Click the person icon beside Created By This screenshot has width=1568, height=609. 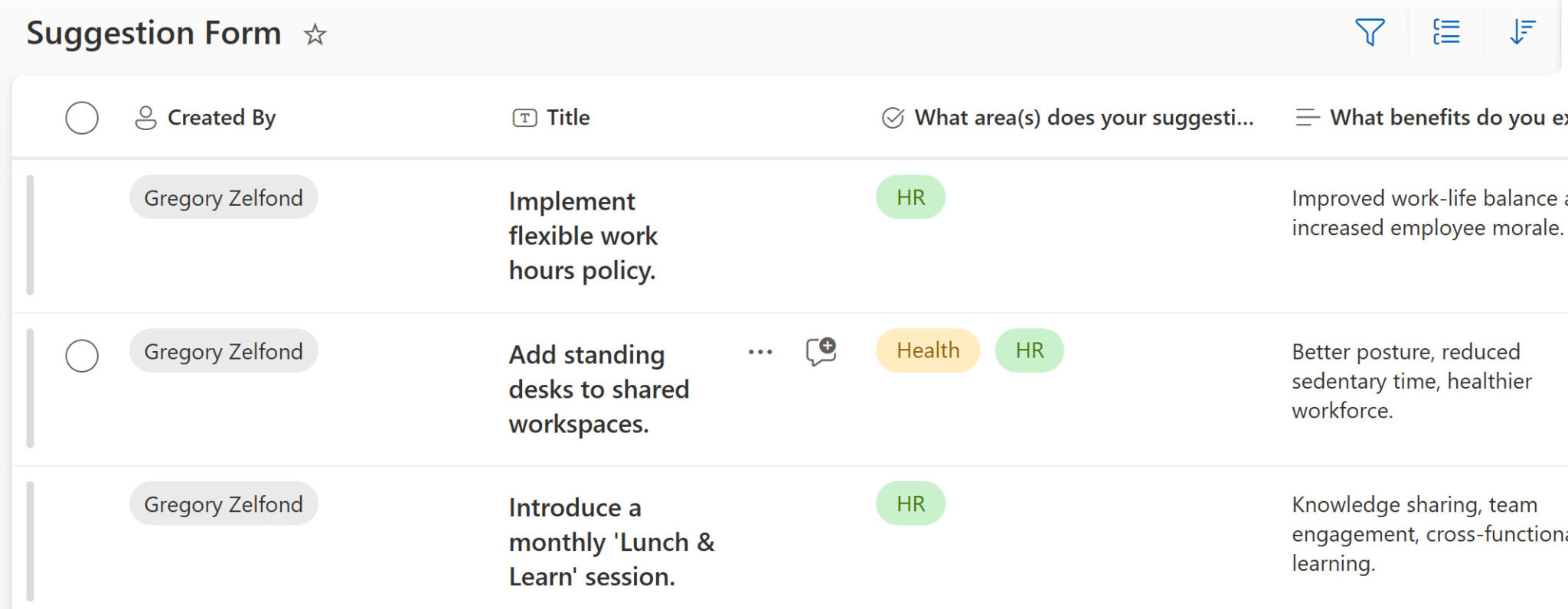[x=145, y=117]
